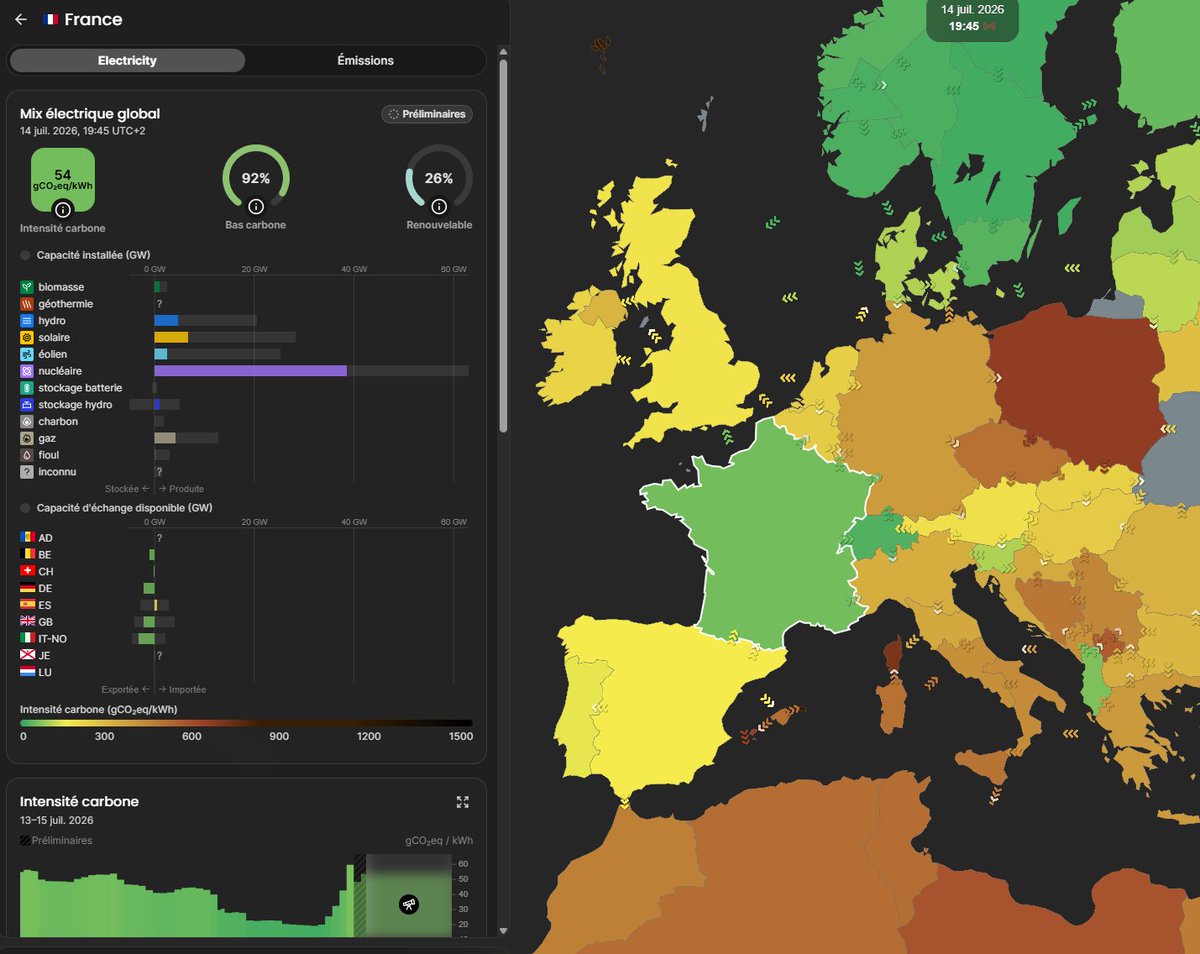Select the AD Andorra exchange row flag

tap(27, 538)
